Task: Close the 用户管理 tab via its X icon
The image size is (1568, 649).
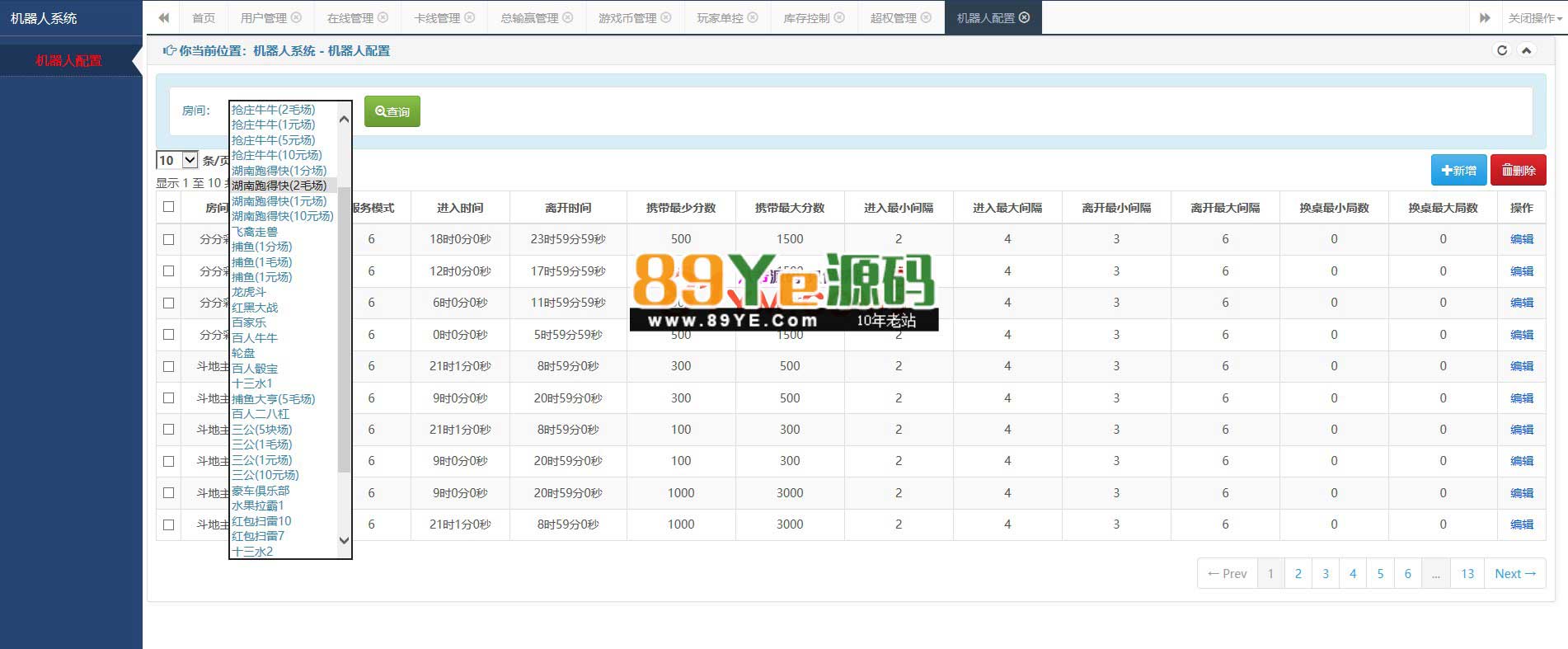Action: click(297, 17)
